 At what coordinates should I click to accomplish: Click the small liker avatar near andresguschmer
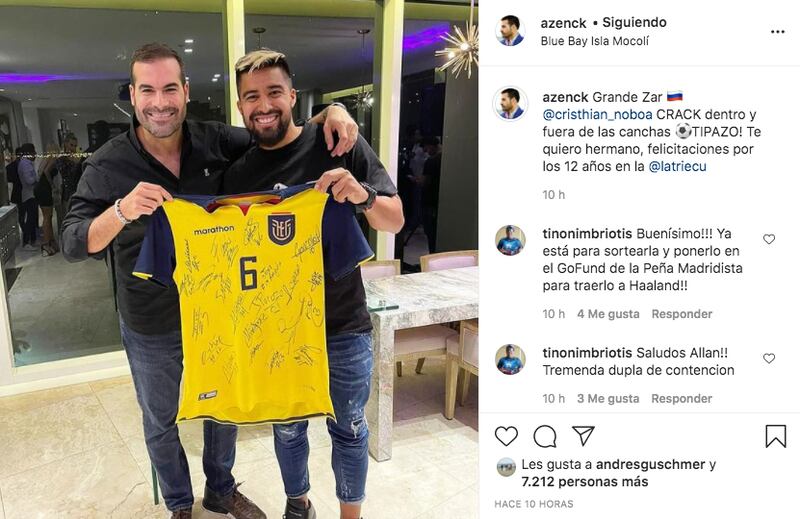pyautogui.click(x=506, y=467)
